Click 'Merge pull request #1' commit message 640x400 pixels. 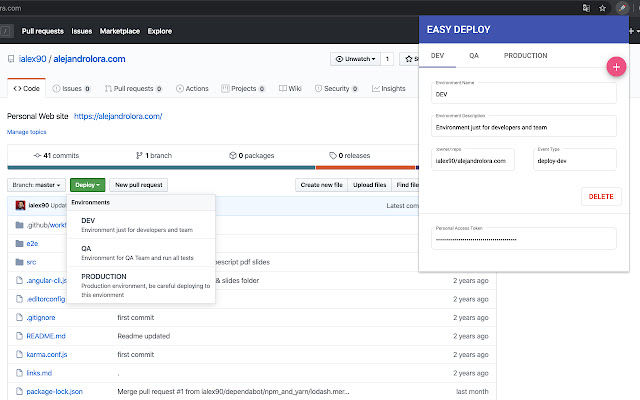tap(233, 391)
